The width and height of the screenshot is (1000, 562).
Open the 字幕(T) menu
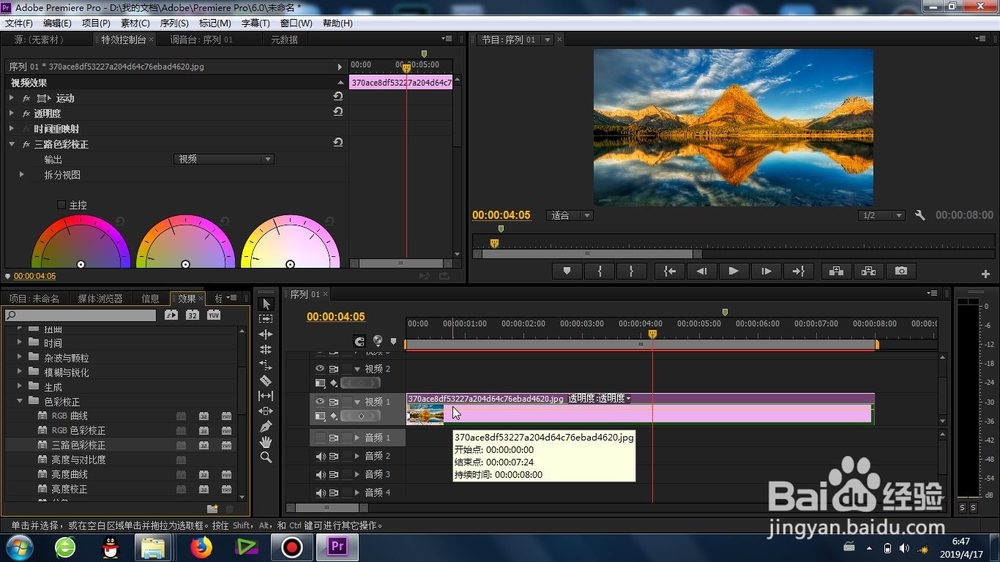[255, 23]
